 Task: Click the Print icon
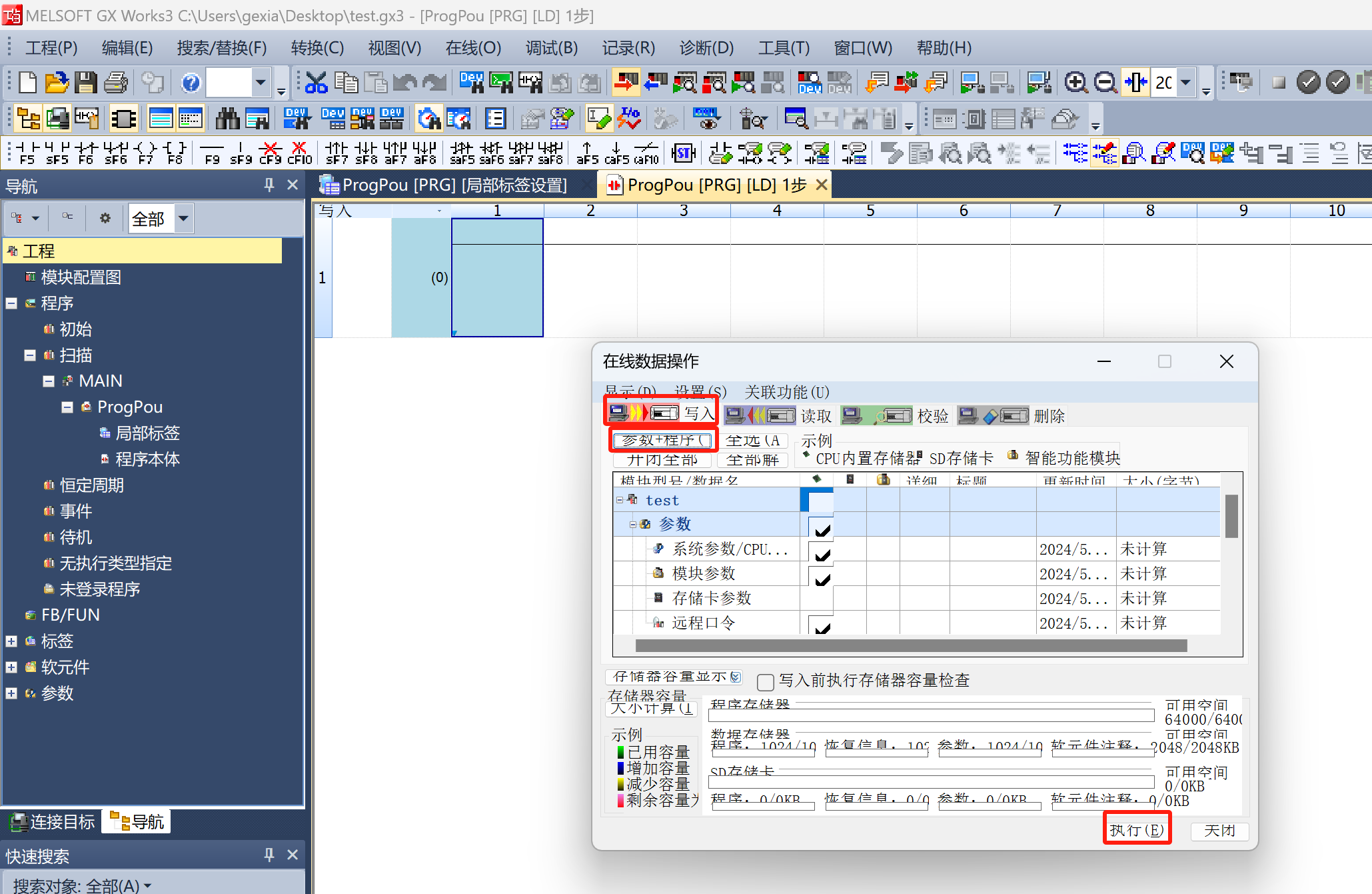pos(115,83)
